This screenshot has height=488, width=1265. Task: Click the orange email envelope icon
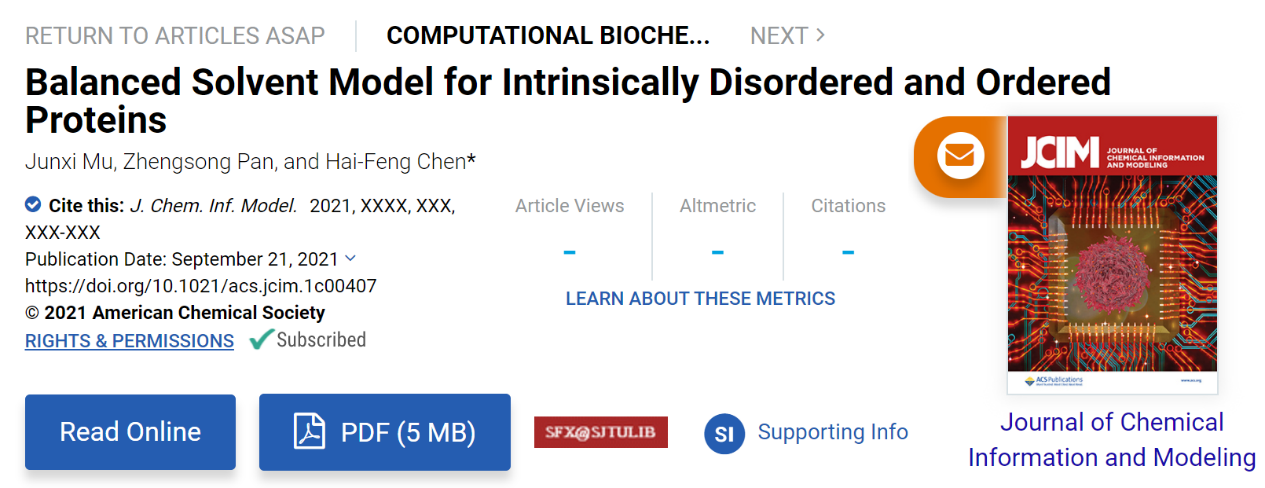(x=959, y=155)
